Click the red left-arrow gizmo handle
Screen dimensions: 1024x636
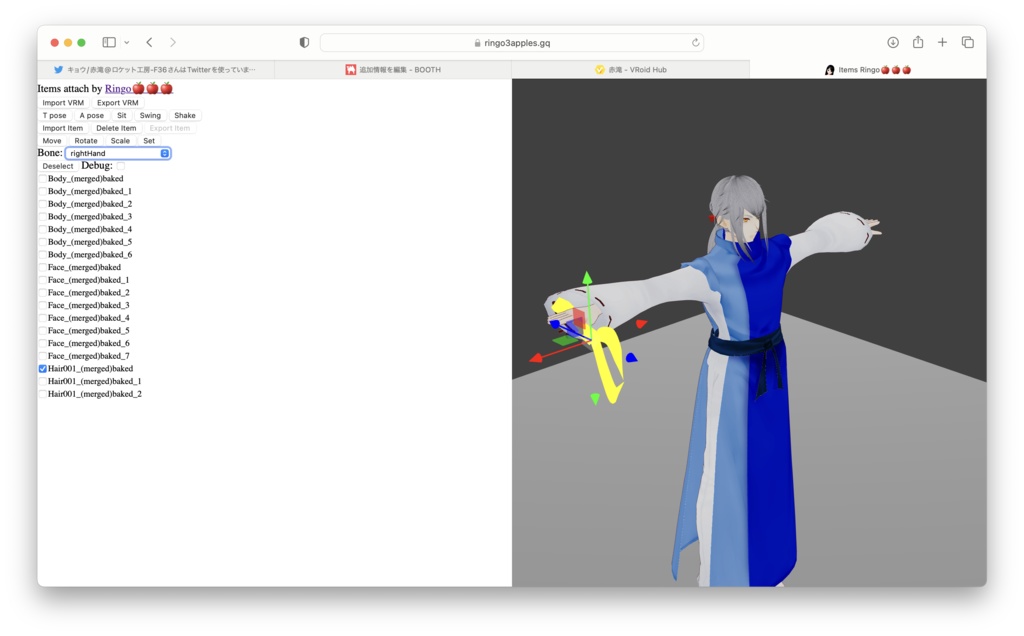(536, 358)
